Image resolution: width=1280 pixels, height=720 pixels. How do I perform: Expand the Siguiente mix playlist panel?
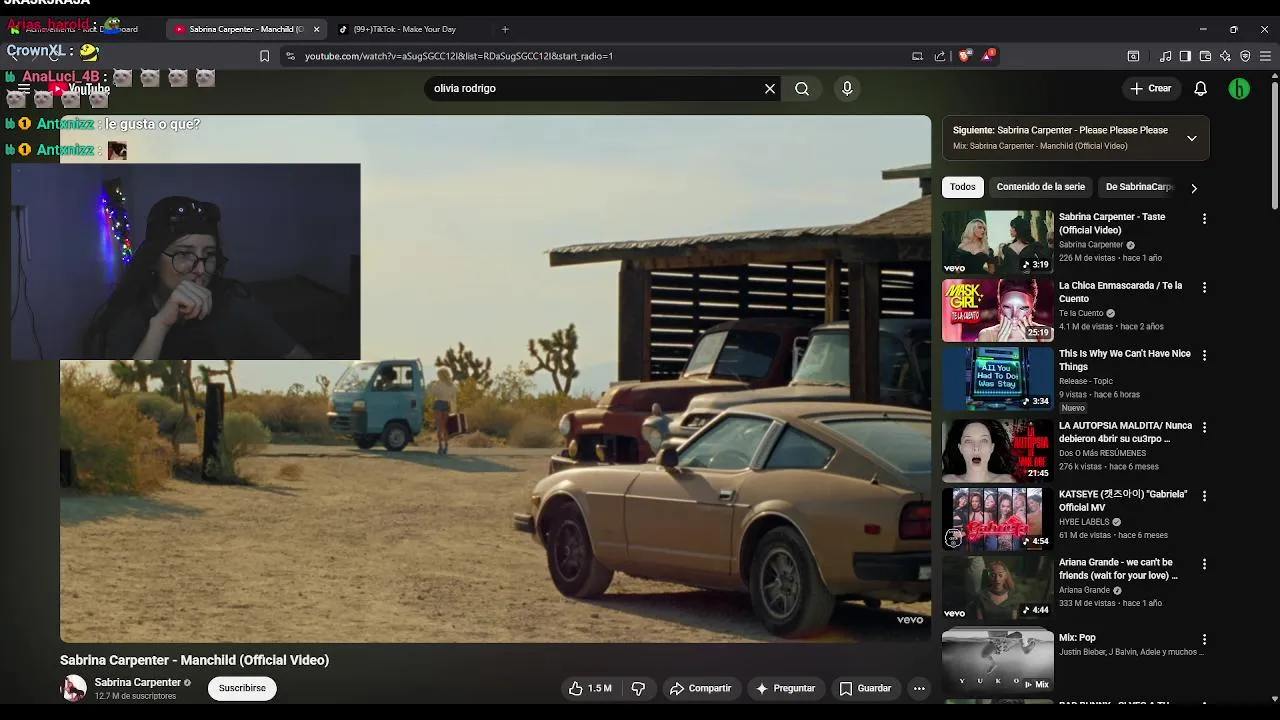point(1191,138)
